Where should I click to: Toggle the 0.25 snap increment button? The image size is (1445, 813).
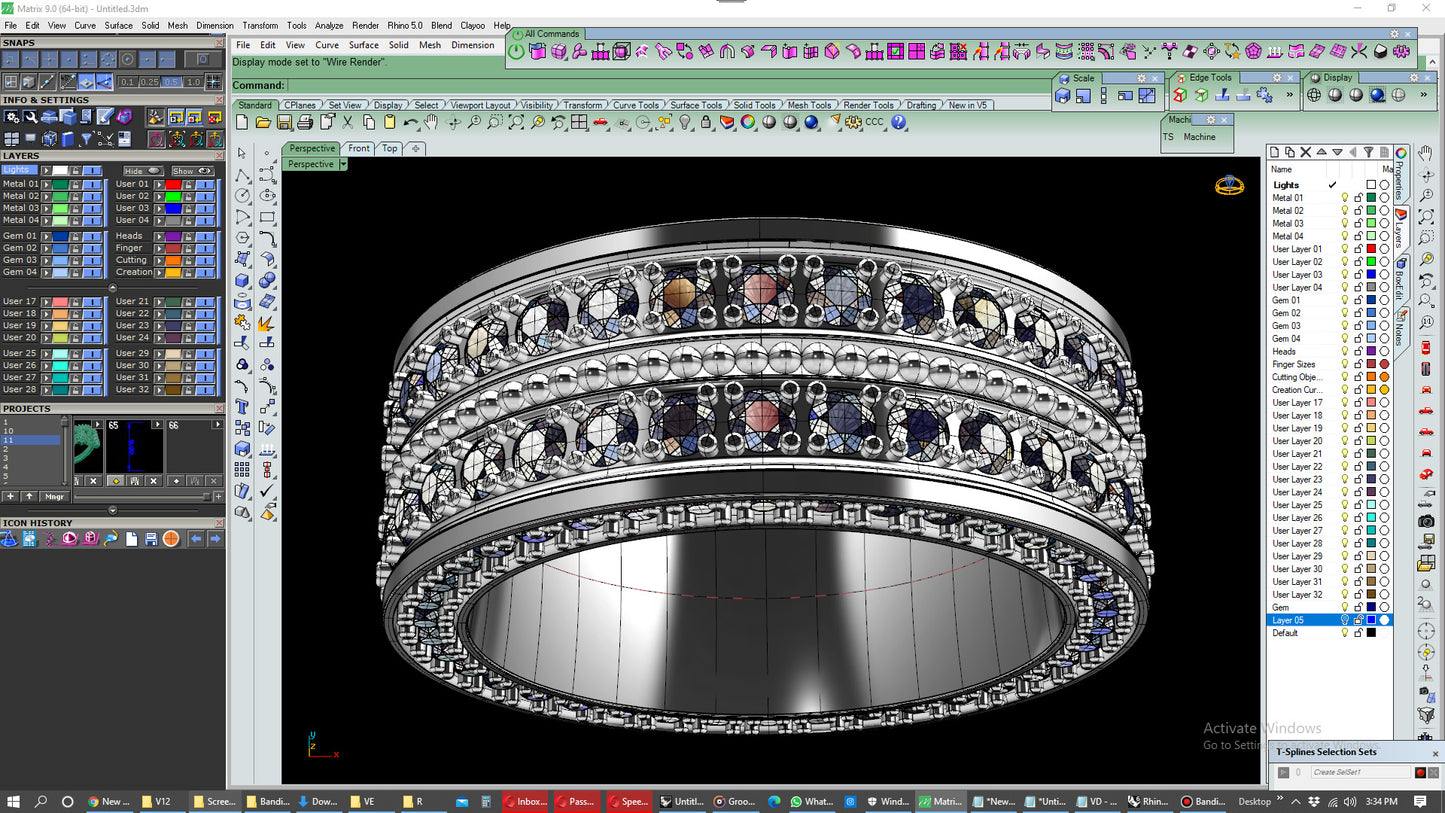coord(150,82)
